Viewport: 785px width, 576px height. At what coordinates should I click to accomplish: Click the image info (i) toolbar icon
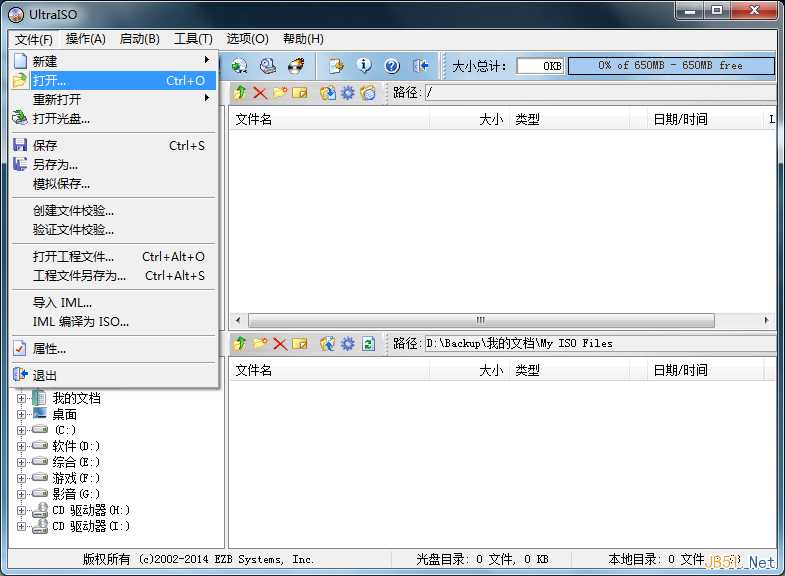(x=364, y=66)
